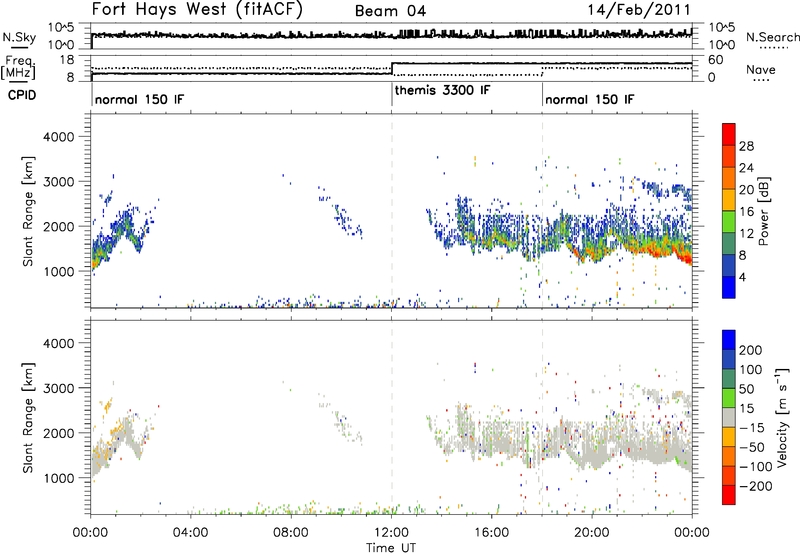
Task: Click the 'N.Search' legend label
Action: coord(773,37)
